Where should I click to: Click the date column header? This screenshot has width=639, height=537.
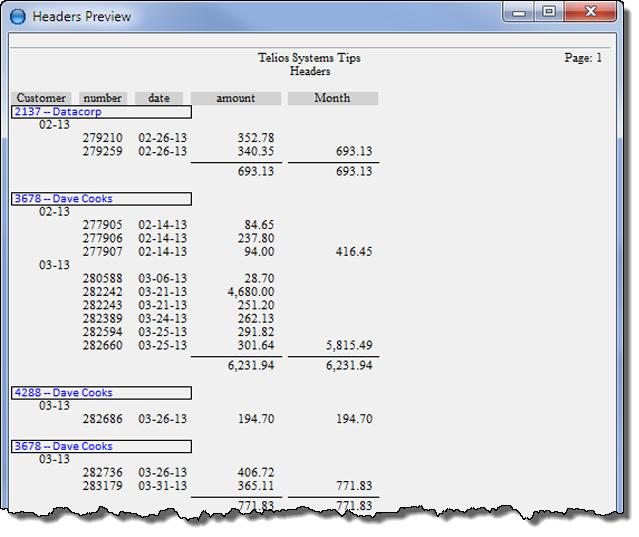coord(159,98)
